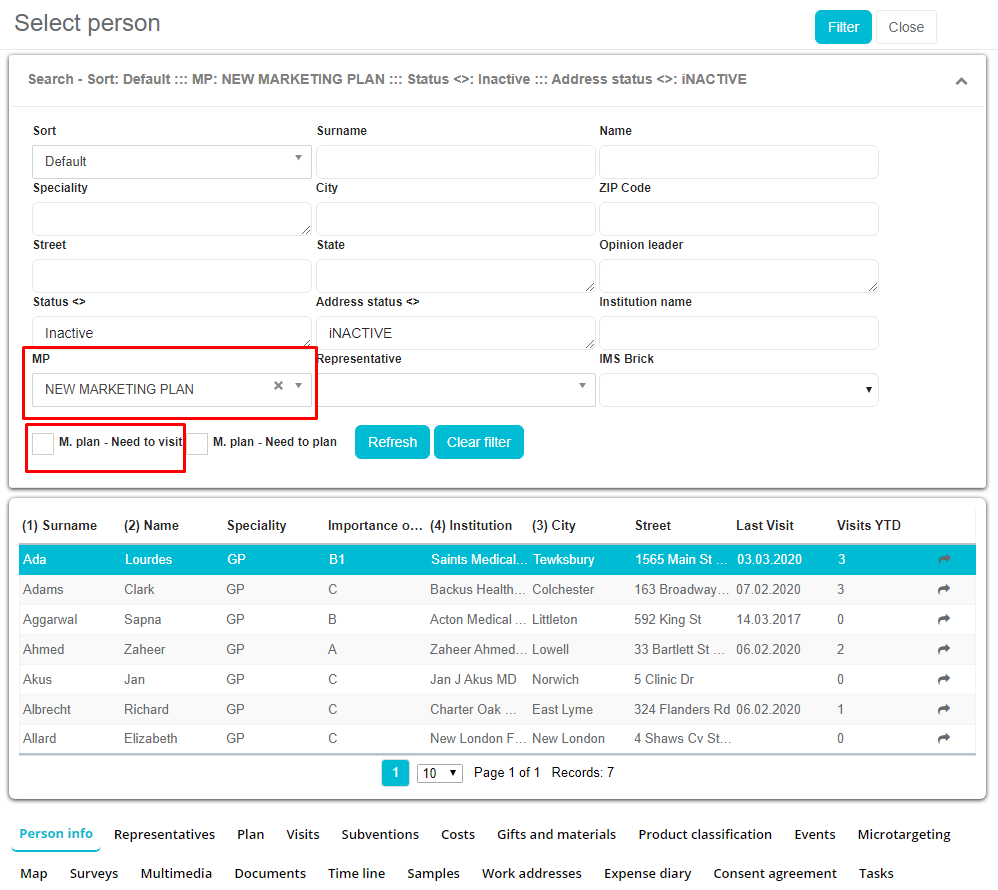Open Aggarwal Sapna via row arrow icon

[944, 620]
